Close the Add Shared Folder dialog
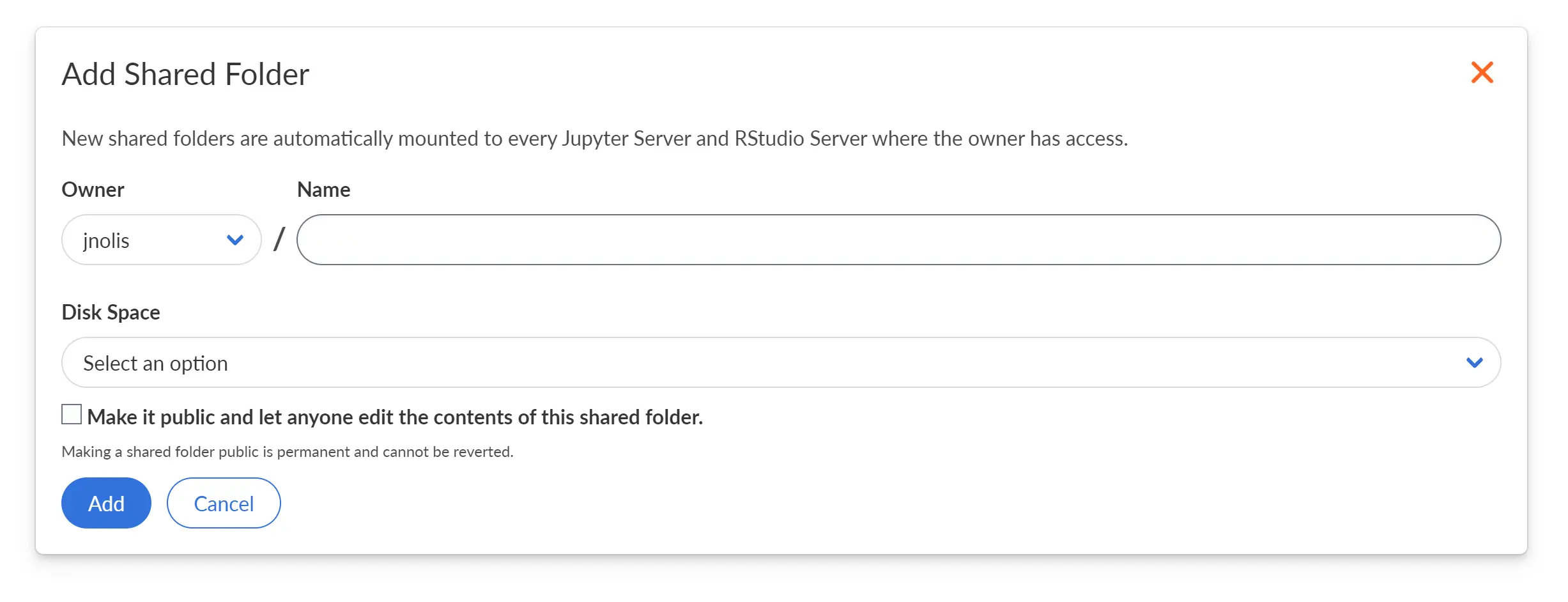Image resolution: width=1568 pixels, height=602 pixels. [1482, 72]
